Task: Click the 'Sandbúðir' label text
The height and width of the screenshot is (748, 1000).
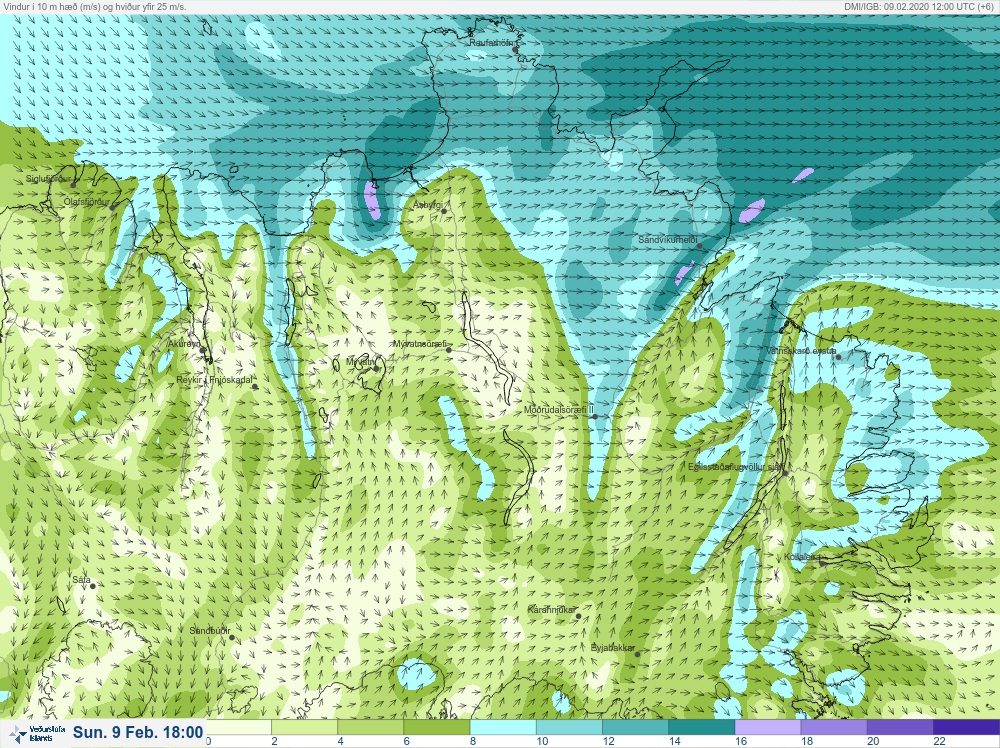Action: (x=210, y=631)
